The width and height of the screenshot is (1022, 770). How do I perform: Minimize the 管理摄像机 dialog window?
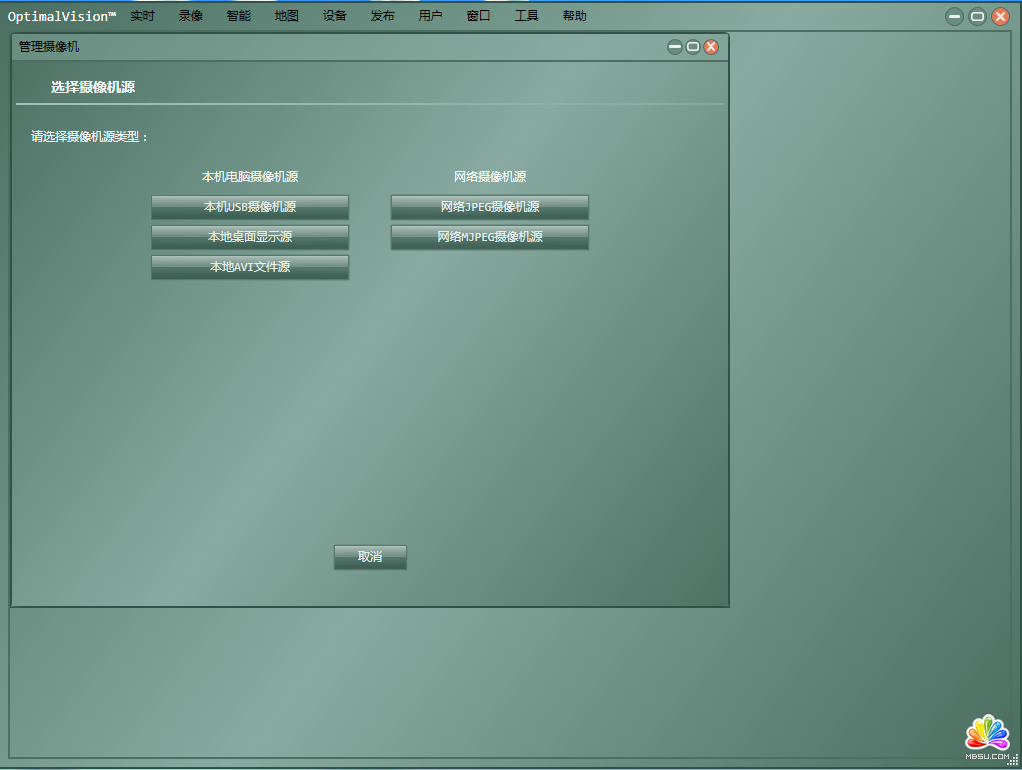pos(675,47)
